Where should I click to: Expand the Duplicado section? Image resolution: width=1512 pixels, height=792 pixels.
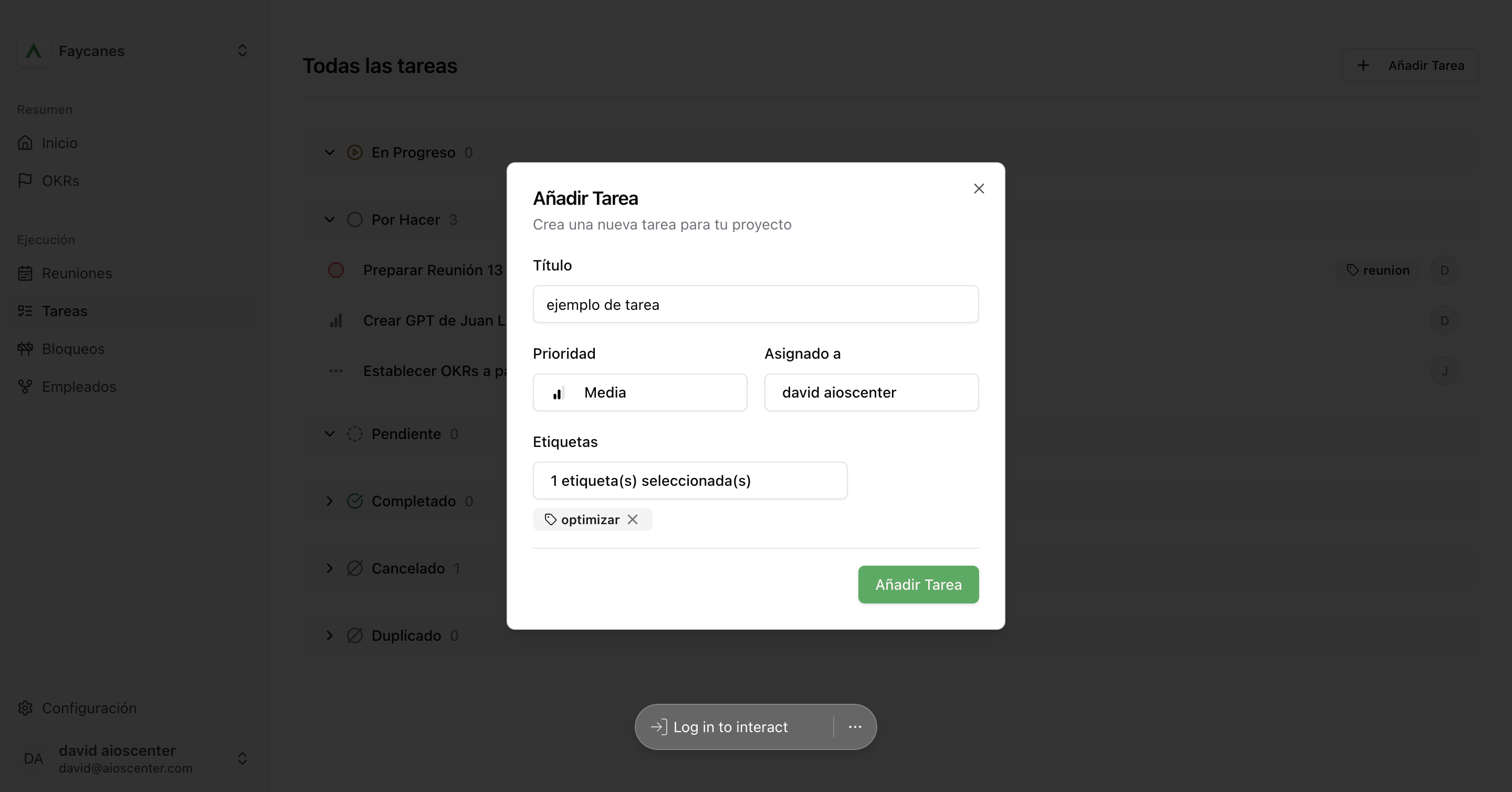[x=330, y=635]
